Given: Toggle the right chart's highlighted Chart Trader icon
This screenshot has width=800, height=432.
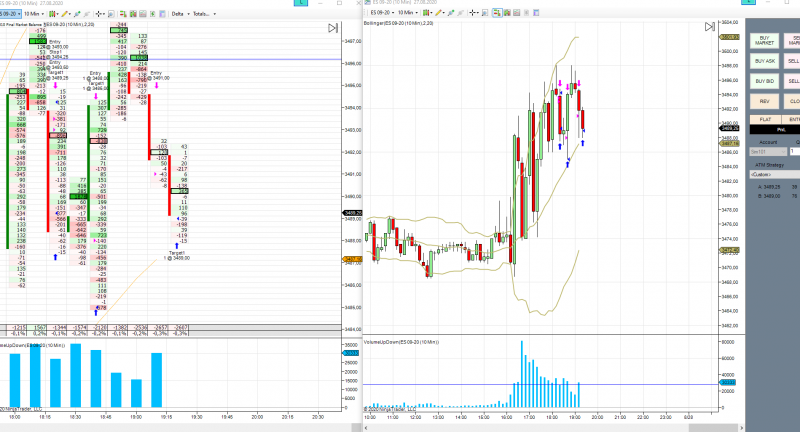Looking at the screenshot, I should [x=497, y=12].
